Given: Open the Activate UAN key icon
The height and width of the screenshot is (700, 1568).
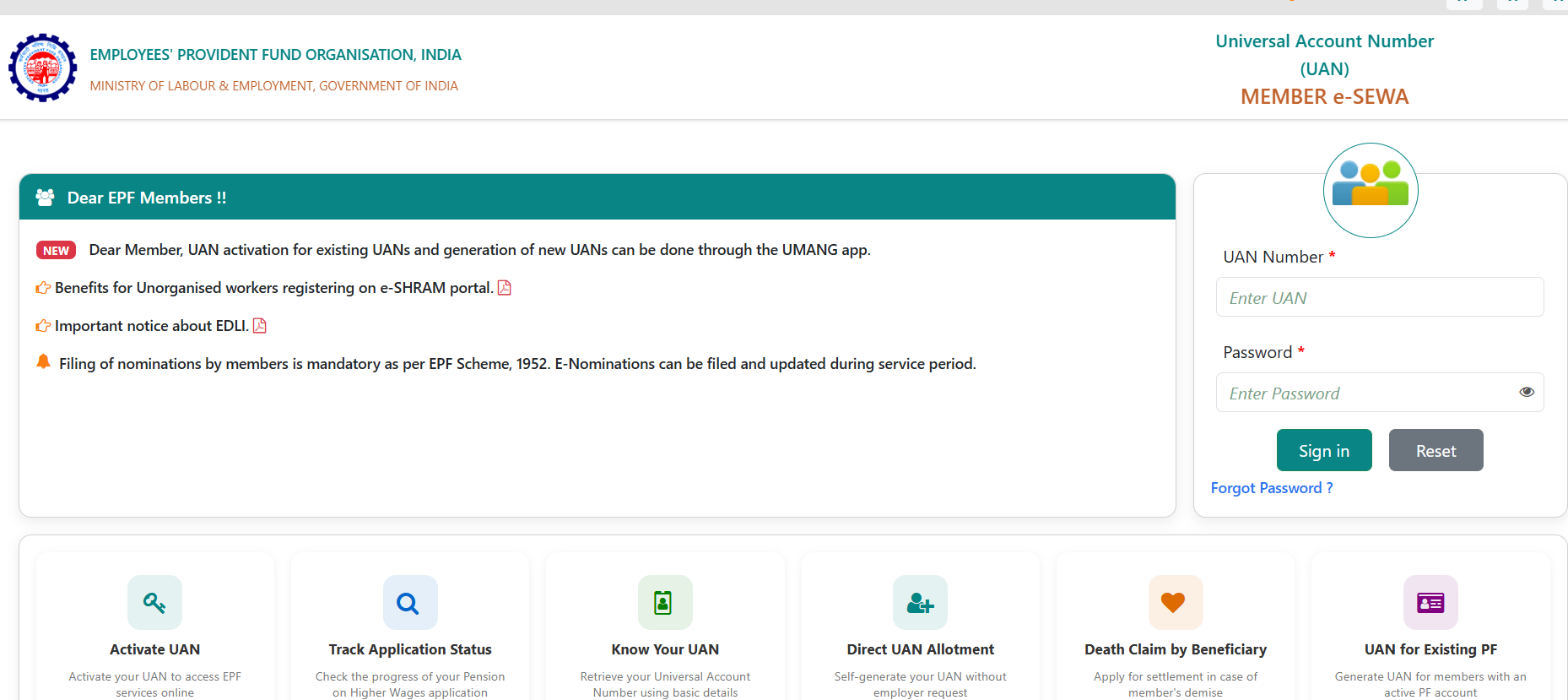Looking at the screenshot, I should pyautogui.click(x=154, y=603).
